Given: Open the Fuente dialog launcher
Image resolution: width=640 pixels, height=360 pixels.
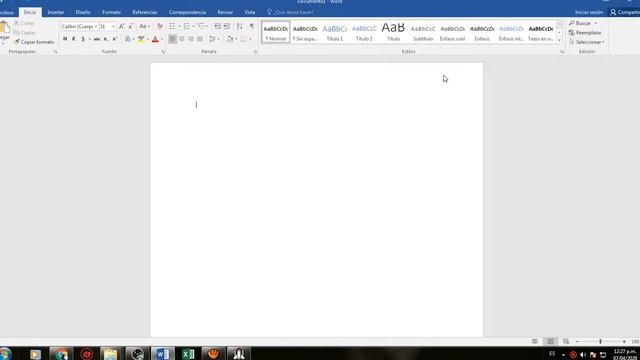Looking at the screenshot, I should tap(163, 52).
